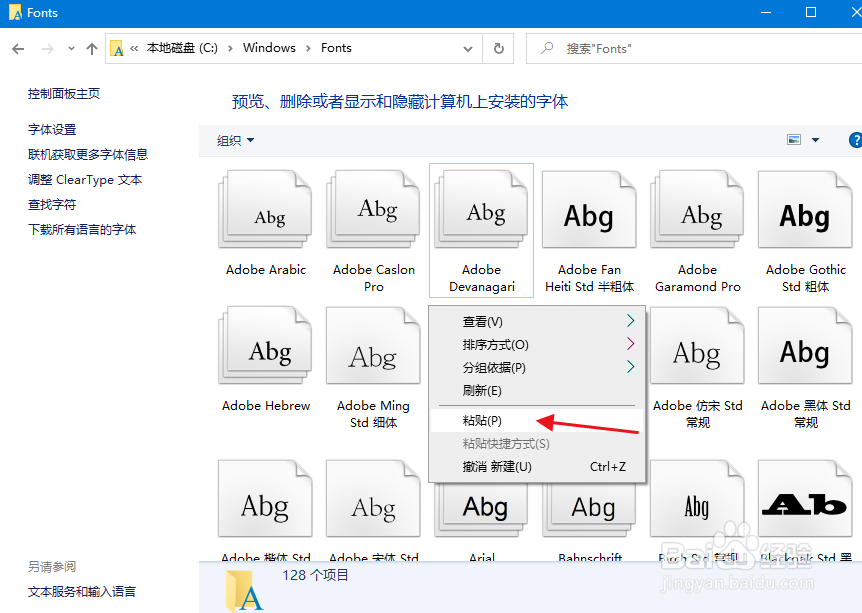Open the Adobe Devanagari font preview

pyautogui.click(x=481, y=210)
